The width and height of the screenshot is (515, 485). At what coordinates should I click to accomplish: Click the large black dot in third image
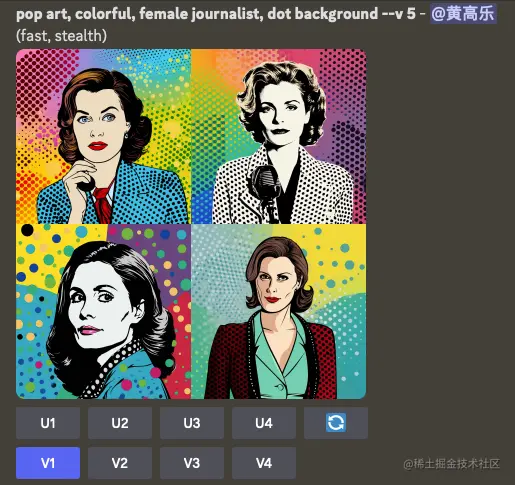coord(27,230)
